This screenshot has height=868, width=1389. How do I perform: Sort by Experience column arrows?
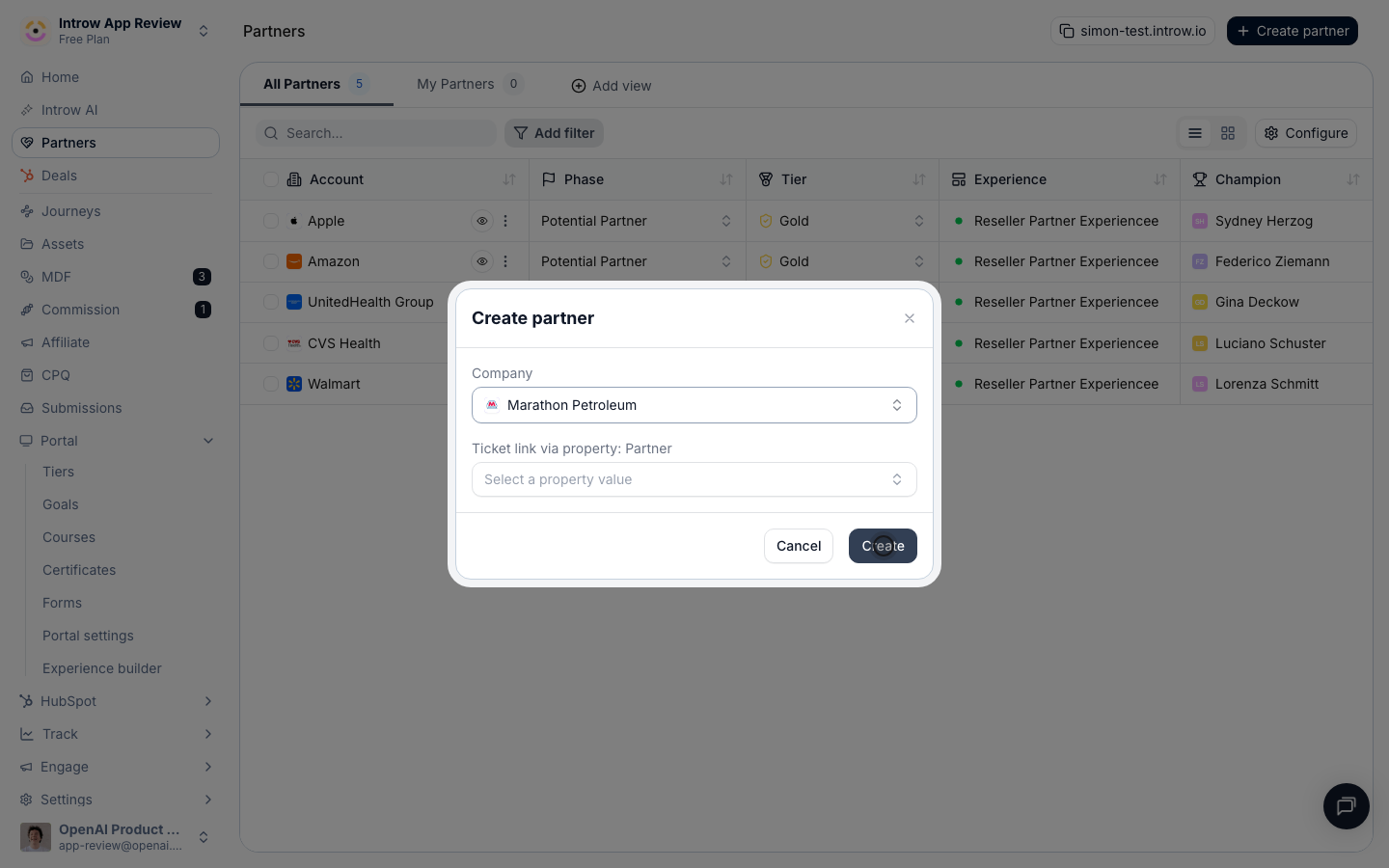coord(1160,179)
